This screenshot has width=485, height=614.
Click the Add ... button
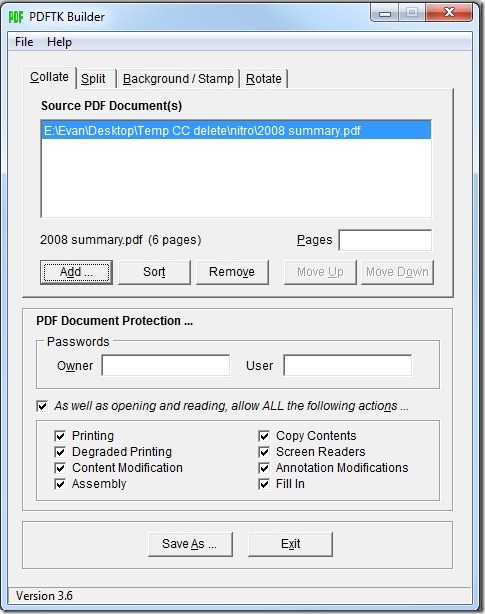[x=76, y=272]
